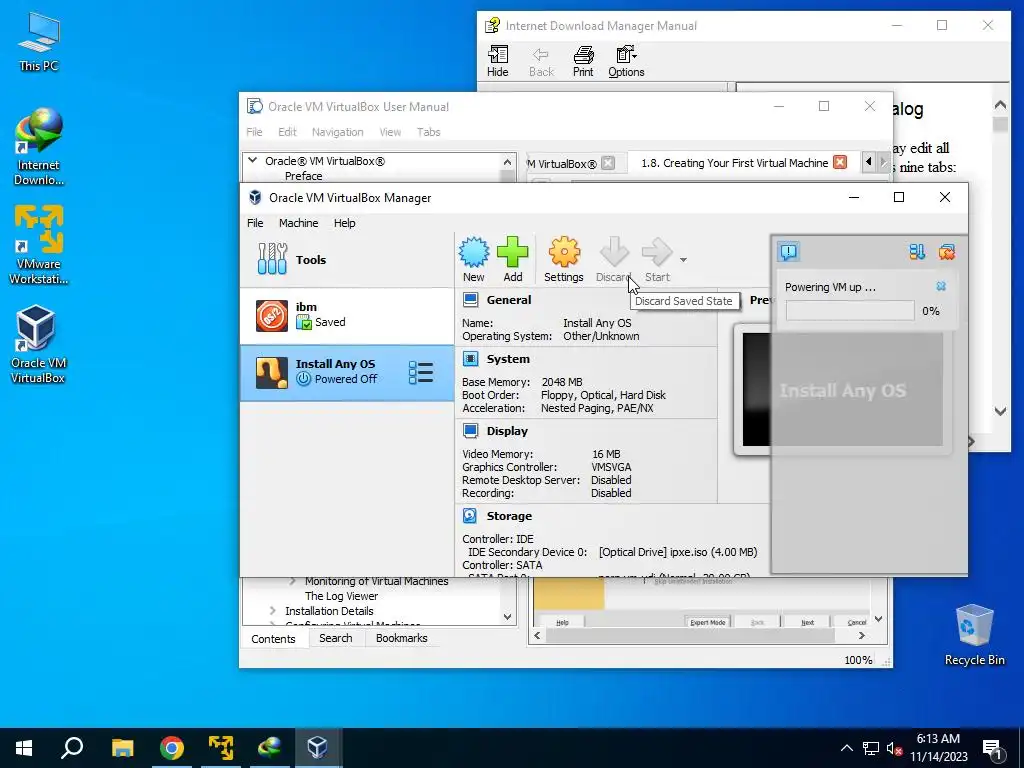Screen dimensions: 1024x768
Task: Click the Storage section icon
Action: [x=470, y=516]
